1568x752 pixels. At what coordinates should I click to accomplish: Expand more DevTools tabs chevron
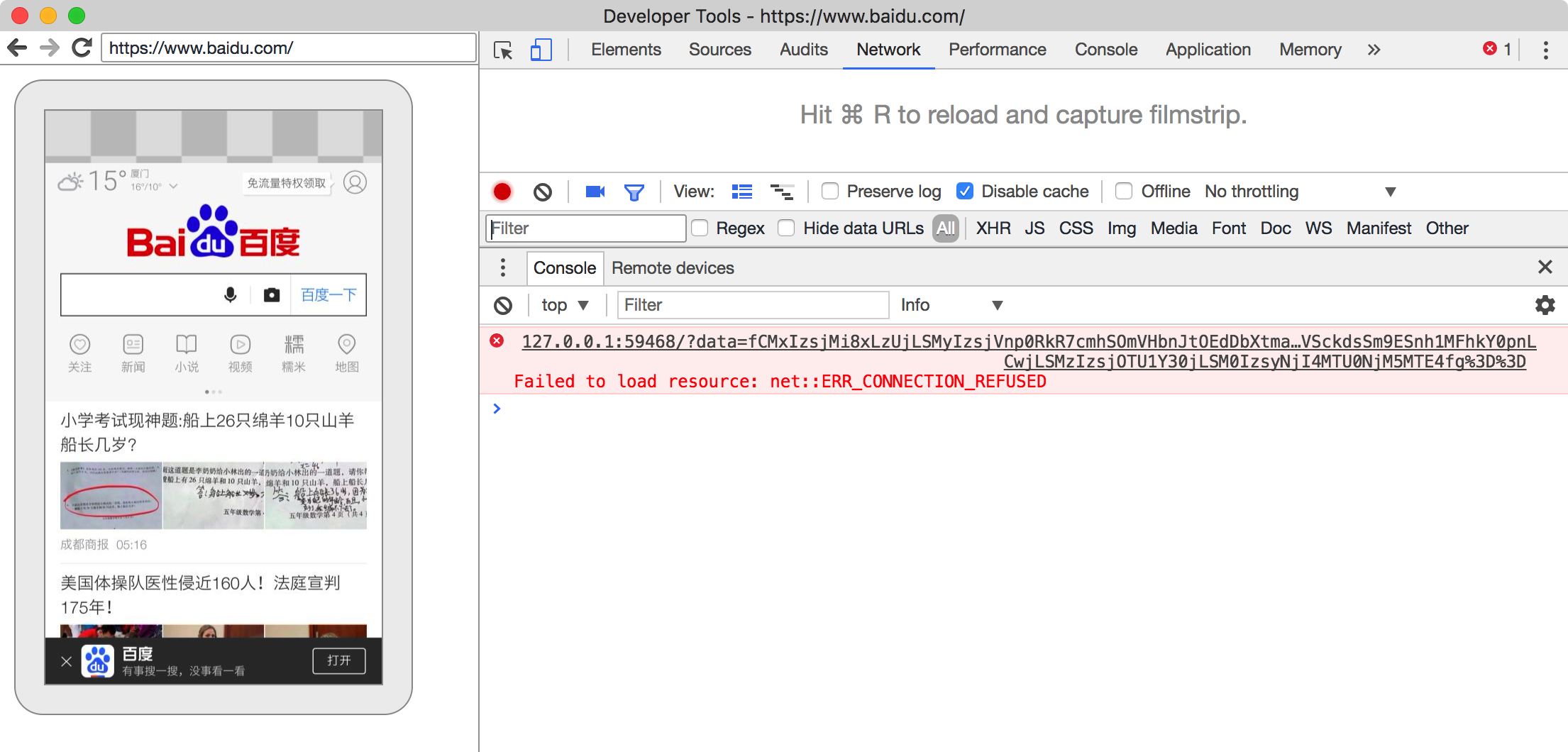[1374, 50]
